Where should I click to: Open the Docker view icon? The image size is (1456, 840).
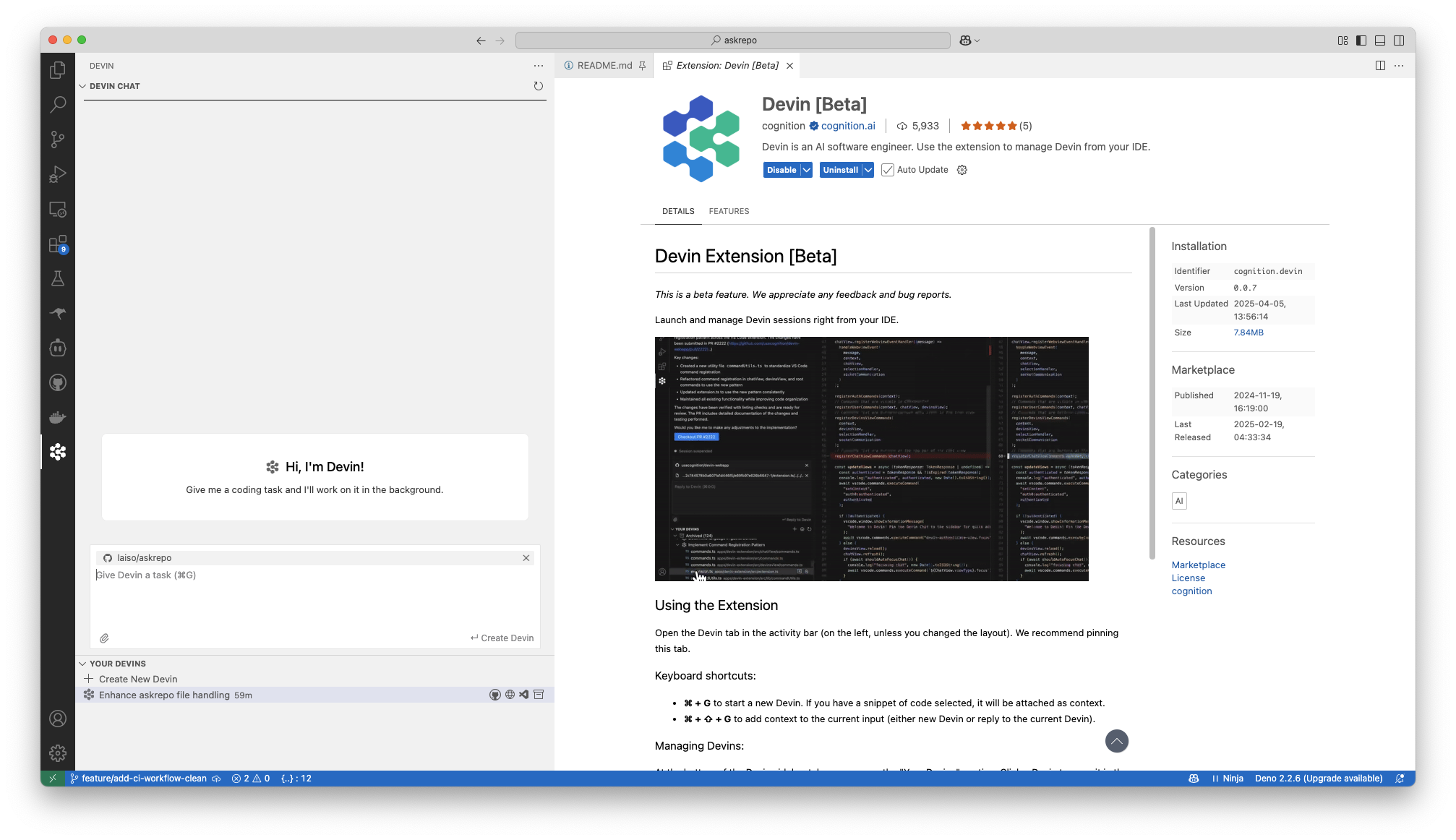point(58,417)
